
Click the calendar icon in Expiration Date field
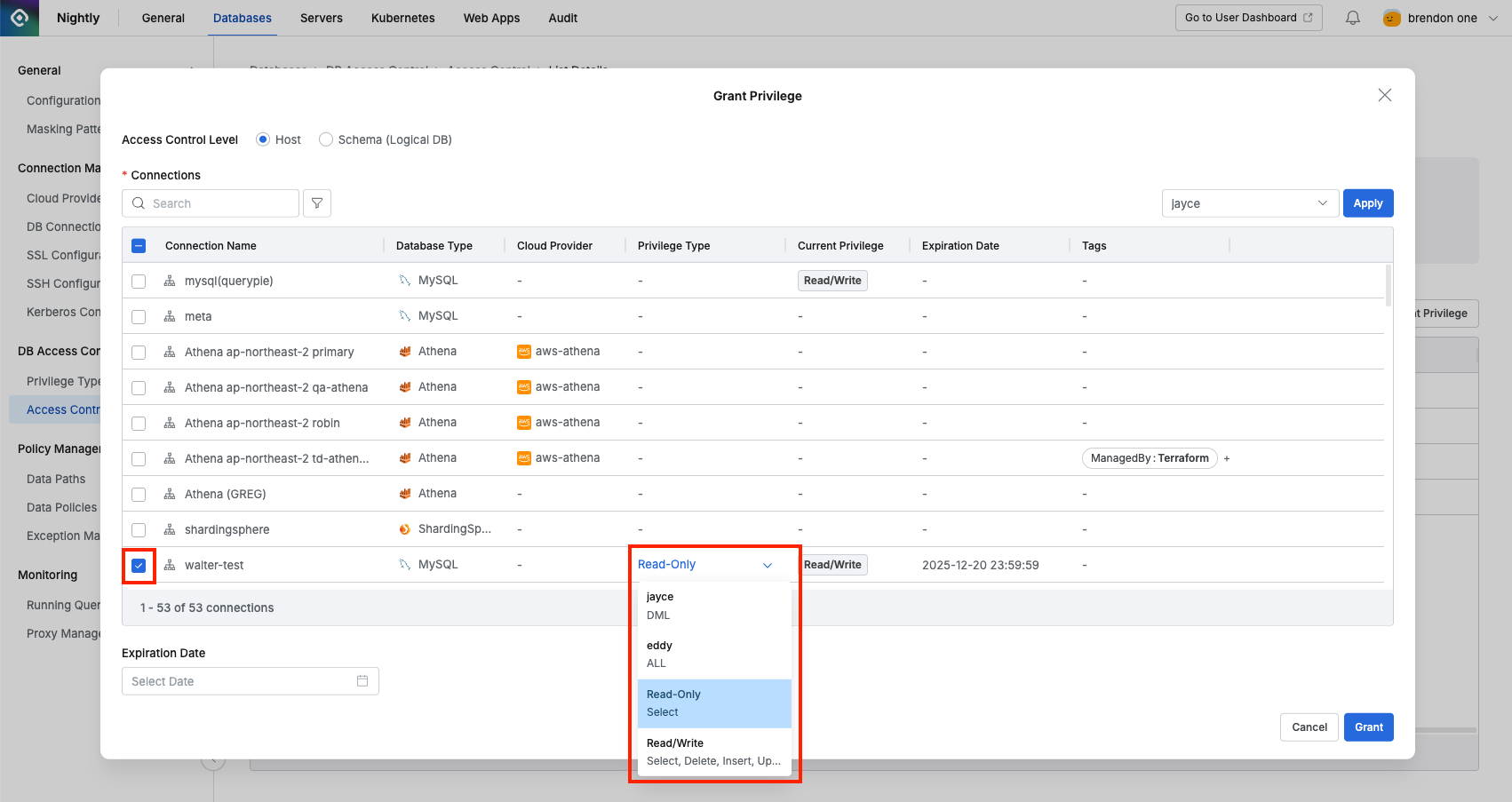coord(362,681)
